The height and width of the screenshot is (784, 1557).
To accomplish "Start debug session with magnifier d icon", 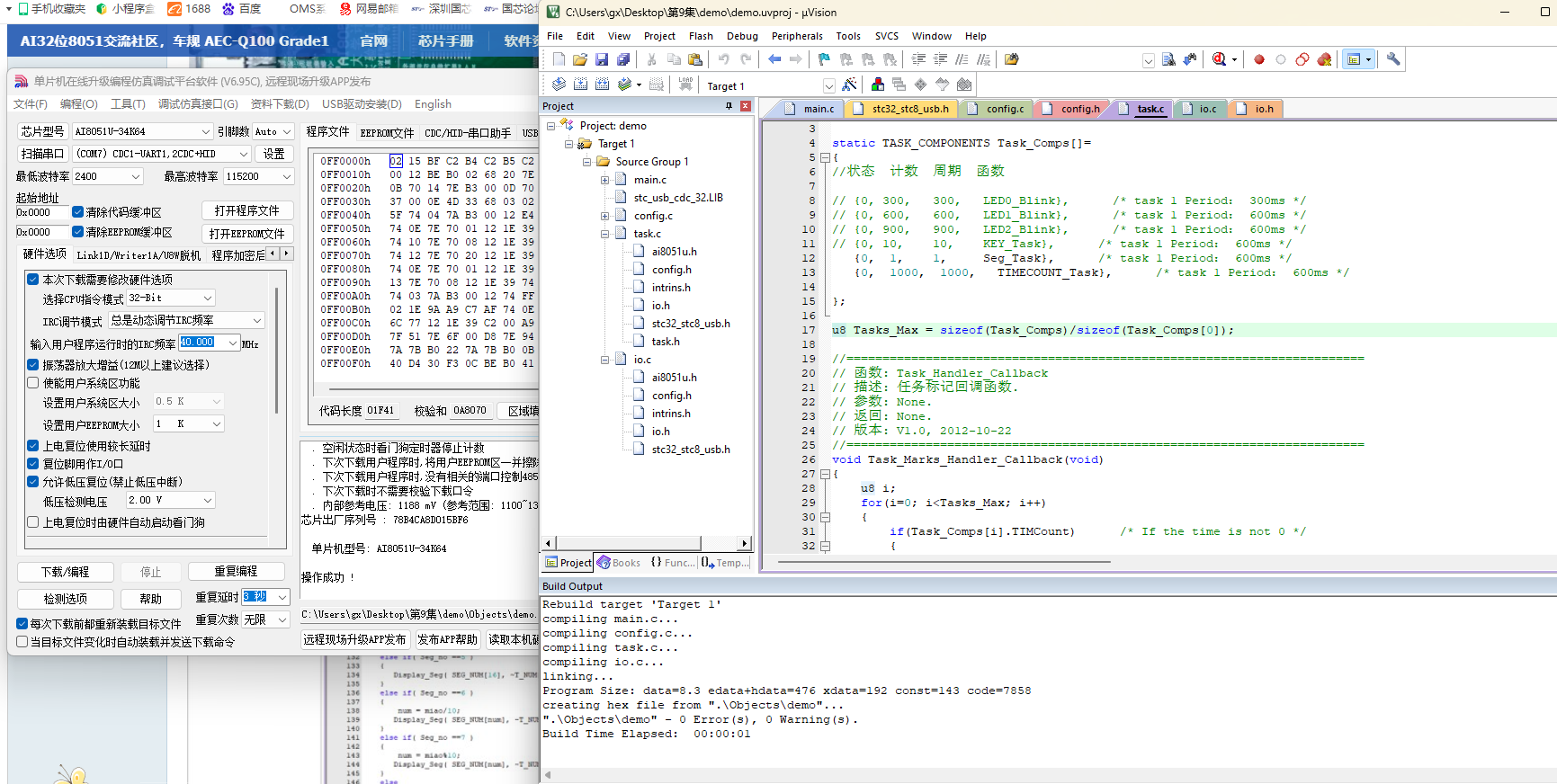I will tap(1219, 59).
